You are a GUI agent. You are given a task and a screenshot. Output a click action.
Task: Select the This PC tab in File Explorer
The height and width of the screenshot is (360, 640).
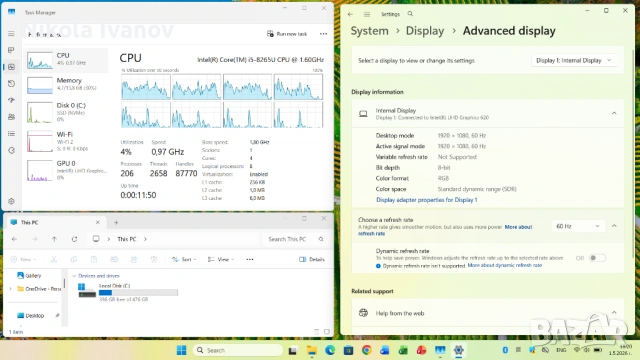click(55, 222)
